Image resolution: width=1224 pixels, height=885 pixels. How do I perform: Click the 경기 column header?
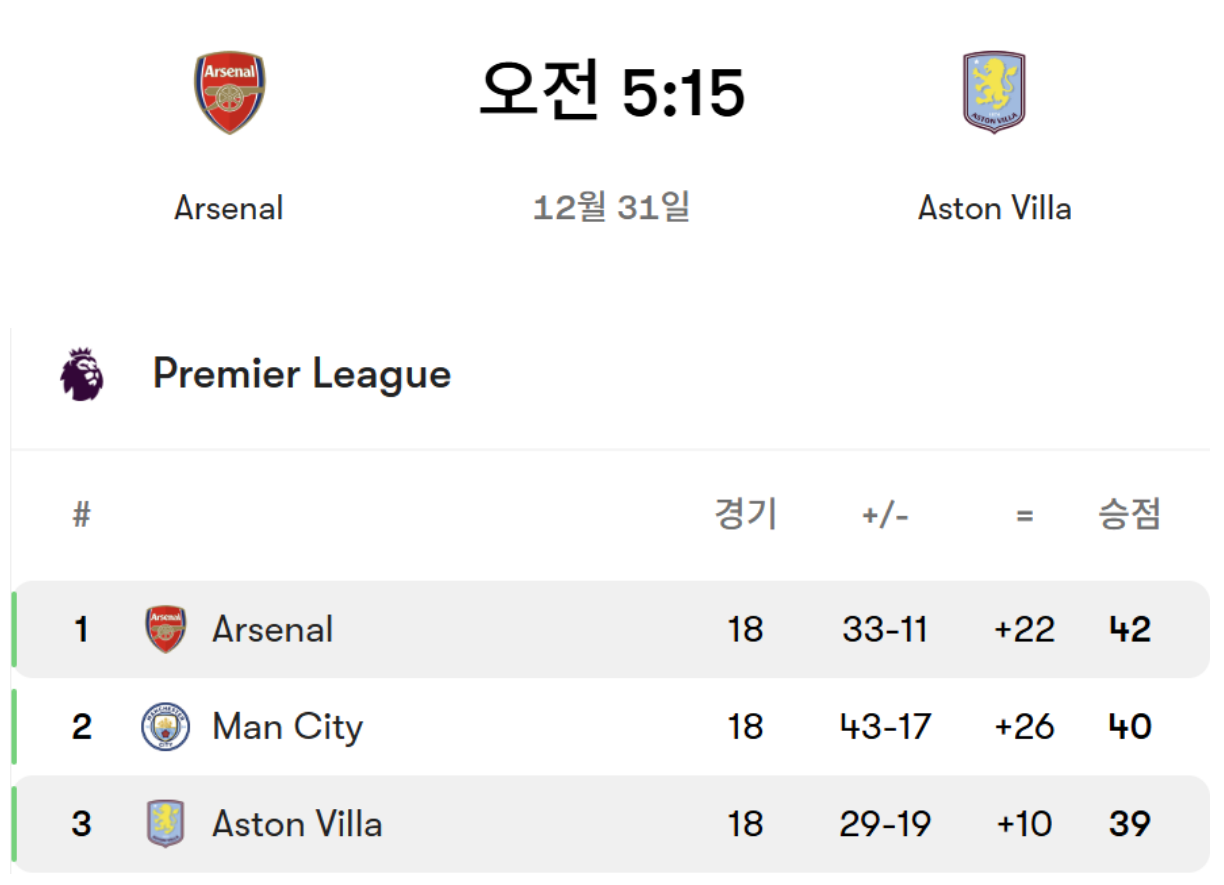click(x=745, y=515)
